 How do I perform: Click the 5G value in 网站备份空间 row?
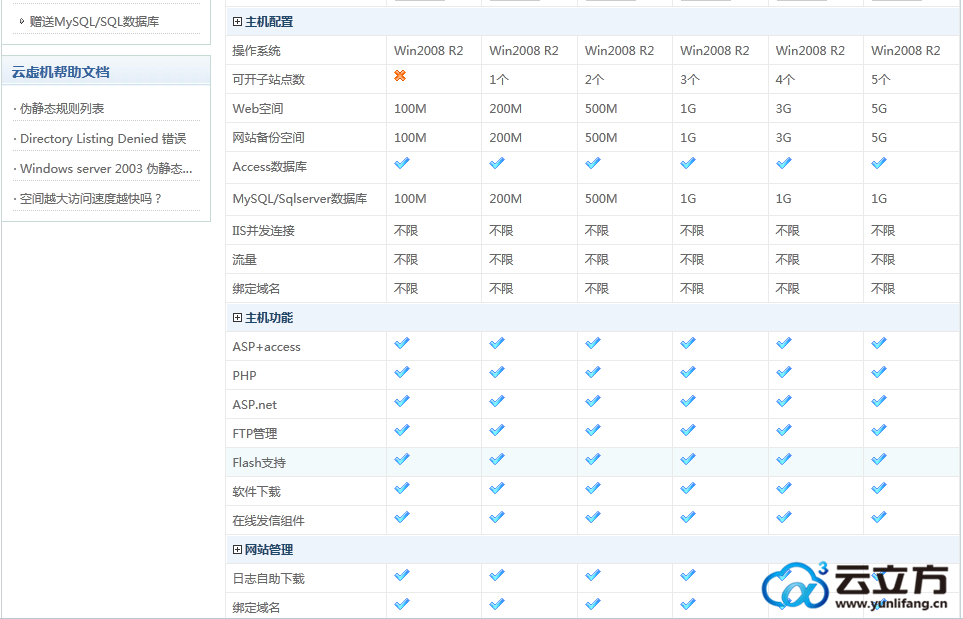(879, 138)
